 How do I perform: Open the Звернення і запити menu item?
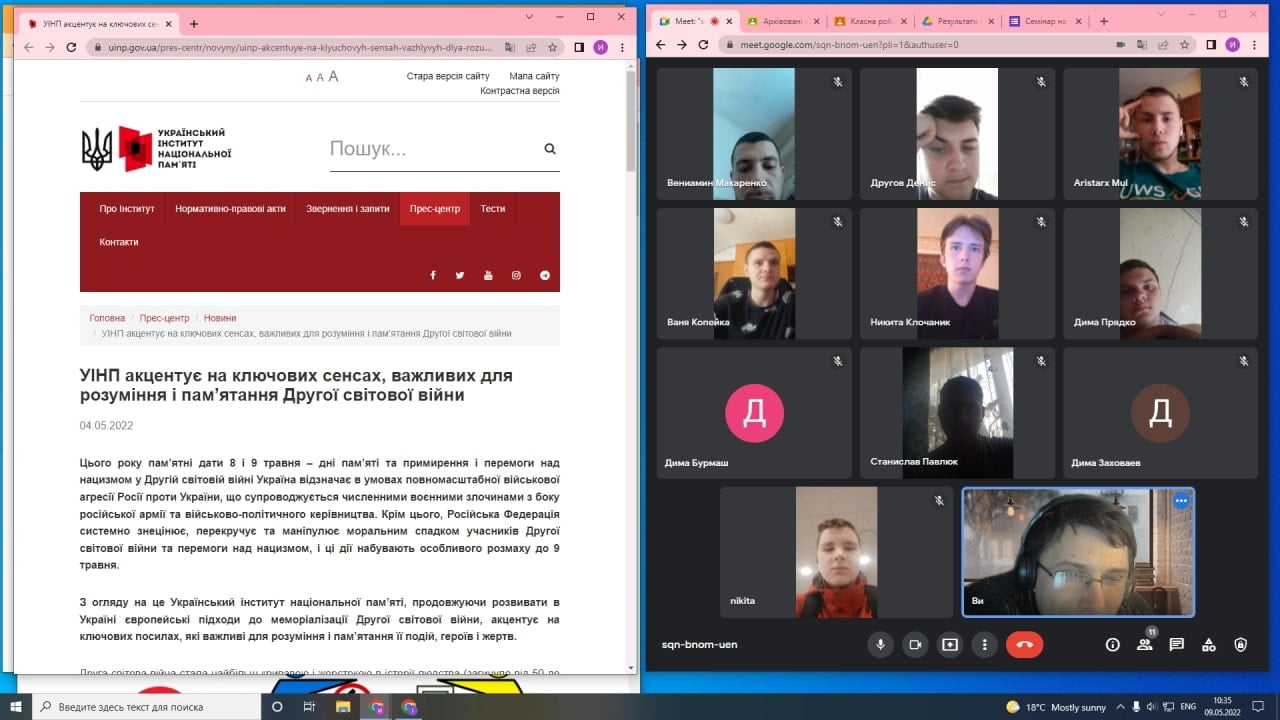coord(348,209)
